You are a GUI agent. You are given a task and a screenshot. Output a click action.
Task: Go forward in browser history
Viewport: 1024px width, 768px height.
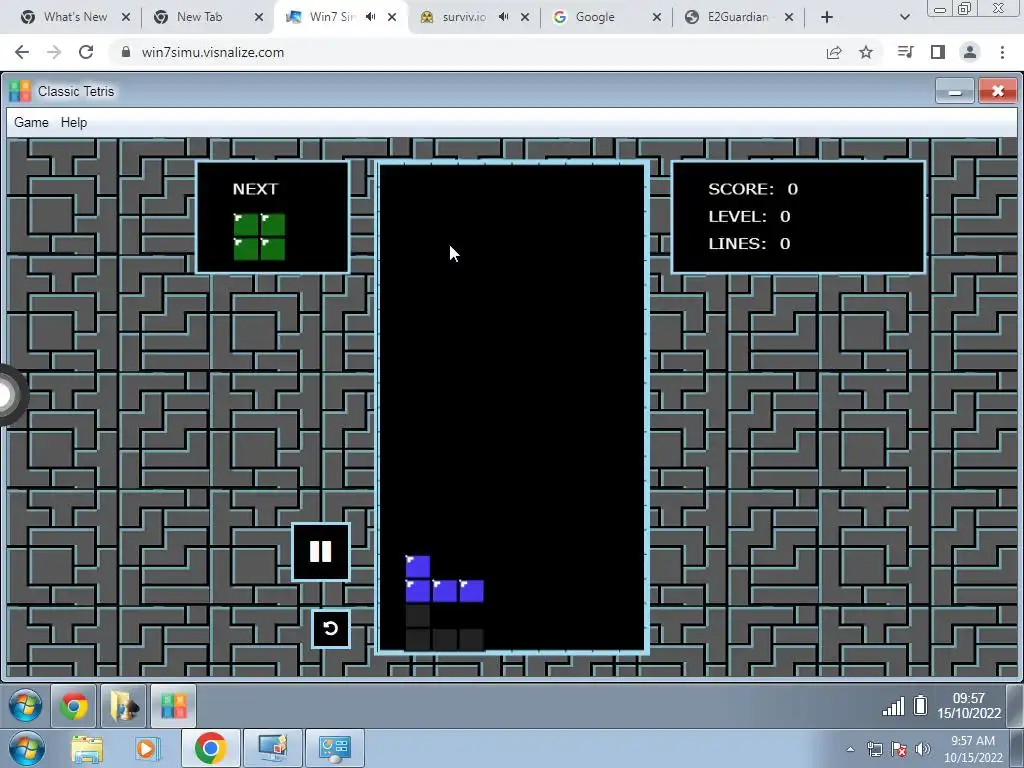pos(54,52)
